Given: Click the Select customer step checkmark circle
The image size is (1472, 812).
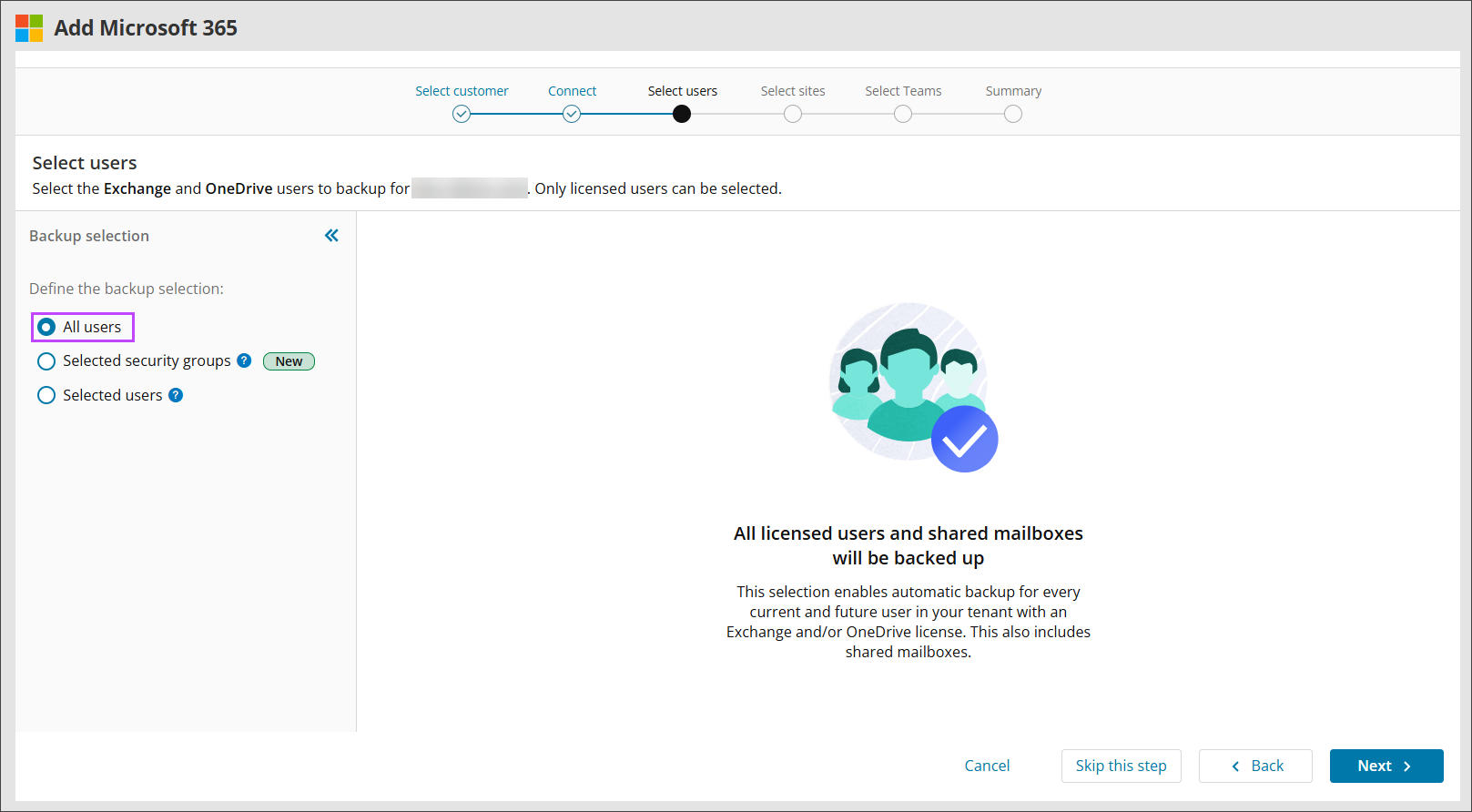Looking at the screenshot, I should tap(462, 114).
